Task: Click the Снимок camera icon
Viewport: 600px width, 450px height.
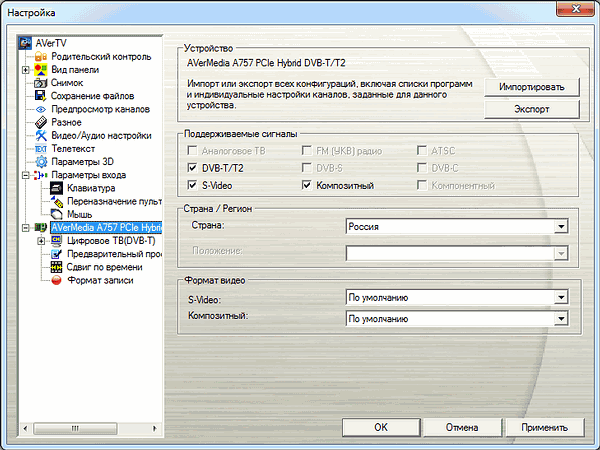Action: pos(41,83)
